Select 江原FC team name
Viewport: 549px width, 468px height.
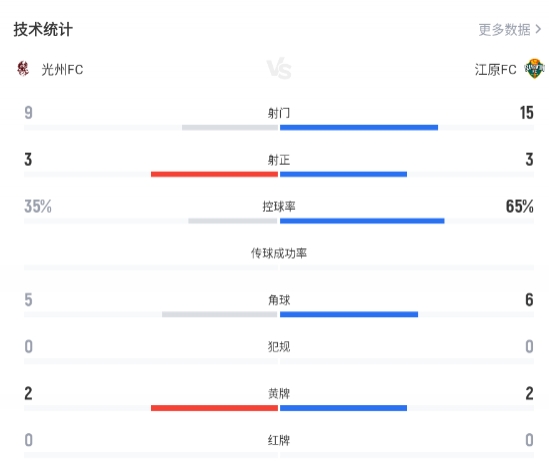495,70
